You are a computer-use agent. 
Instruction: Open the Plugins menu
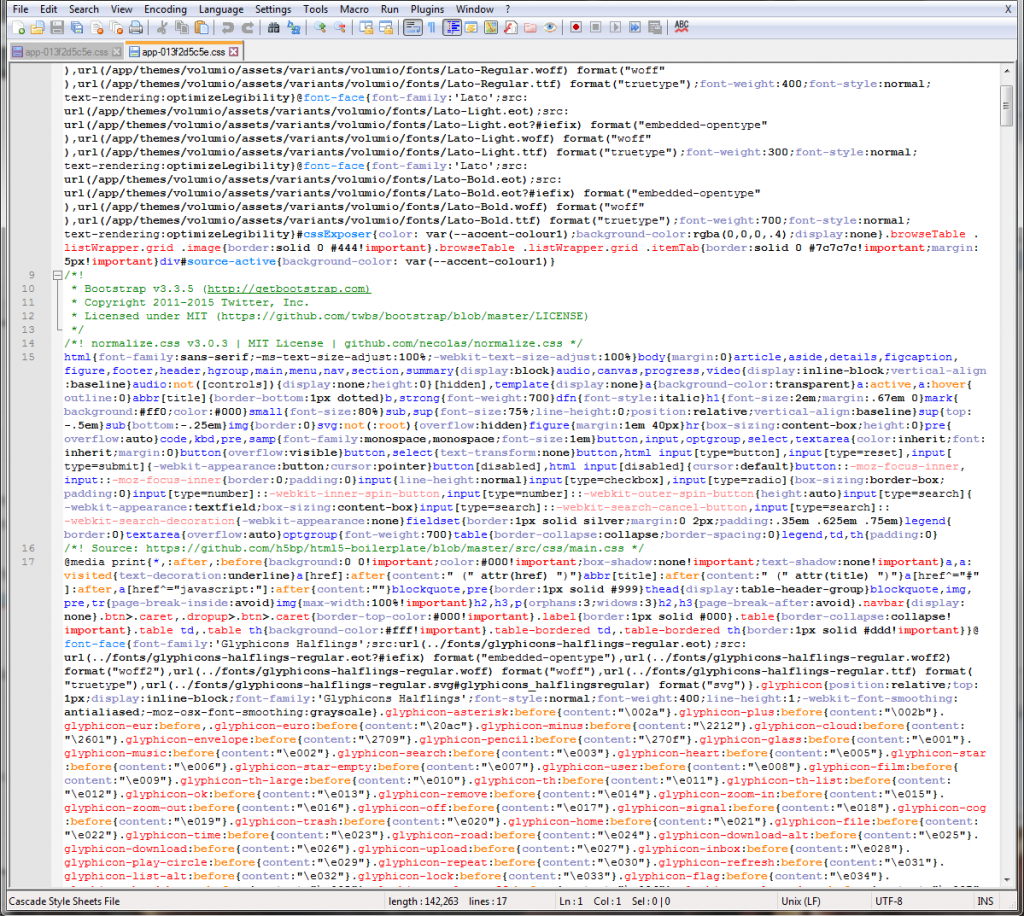(427, 9)
